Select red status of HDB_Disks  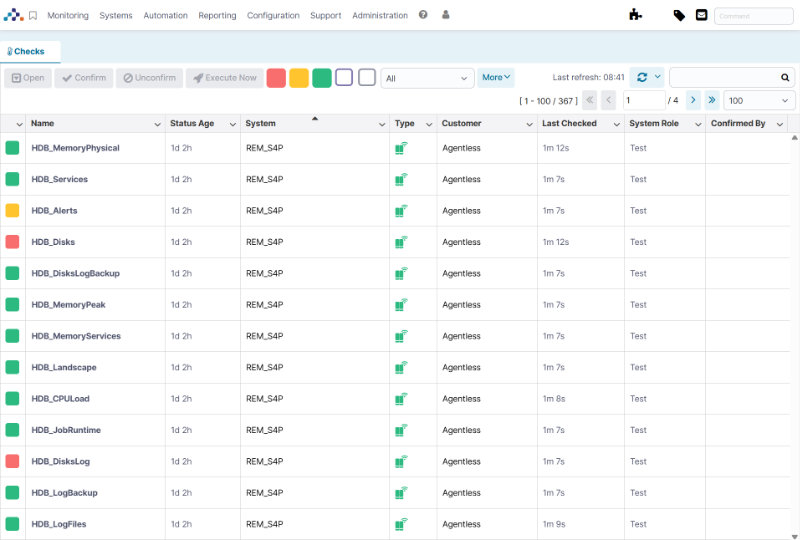[x=12, y=242]
